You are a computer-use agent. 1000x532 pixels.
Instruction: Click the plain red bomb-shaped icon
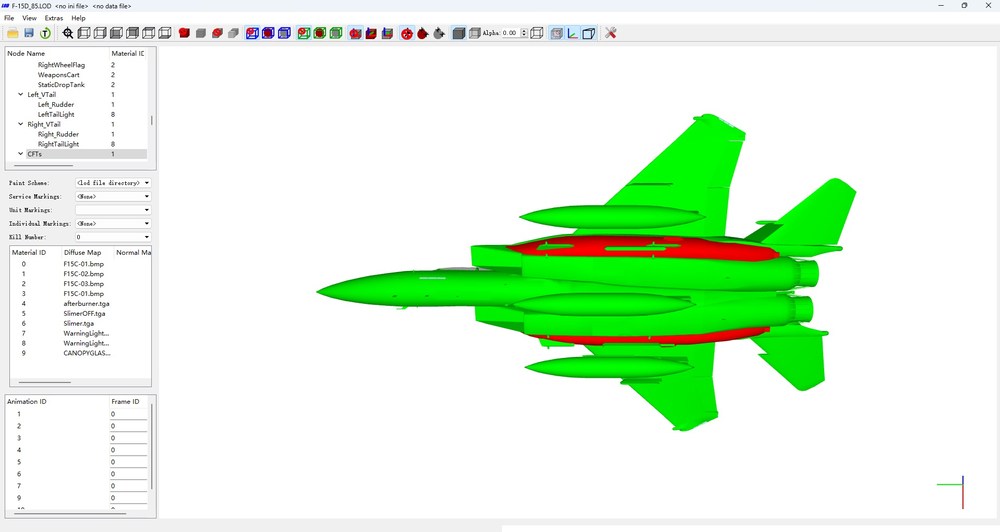click(423, 33)
